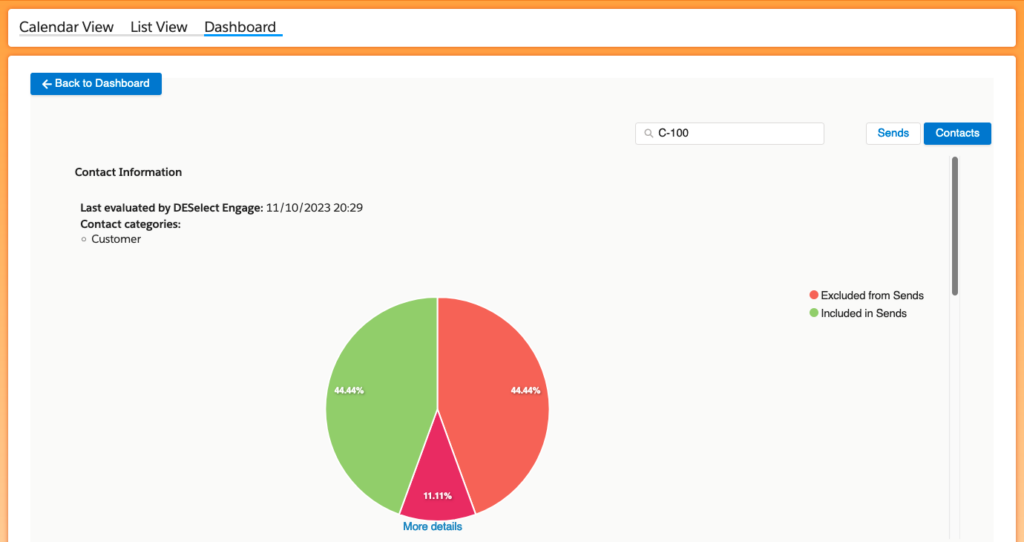Switch to the Sends view button
The image size is (1024, 542).
point(893,133)
